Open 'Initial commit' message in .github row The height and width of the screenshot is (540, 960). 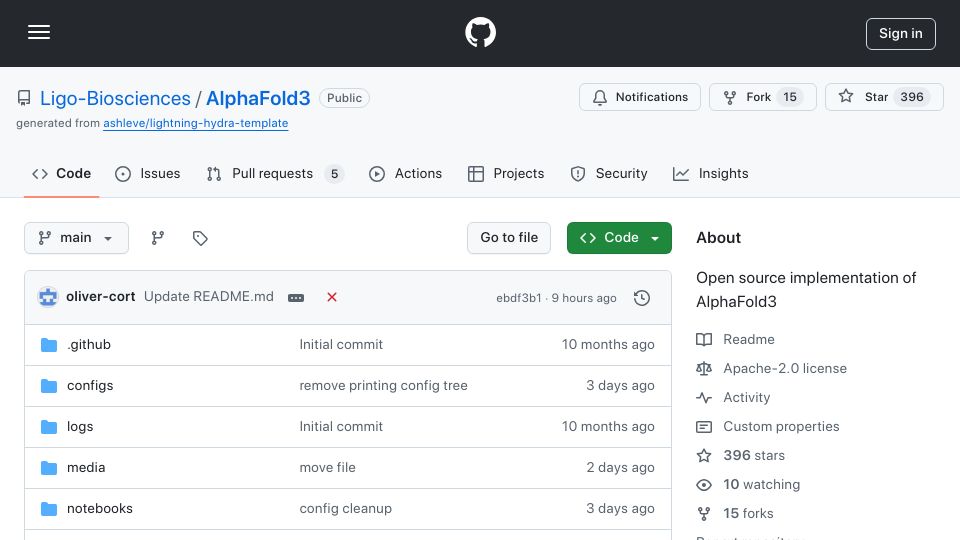click(341, 345)
